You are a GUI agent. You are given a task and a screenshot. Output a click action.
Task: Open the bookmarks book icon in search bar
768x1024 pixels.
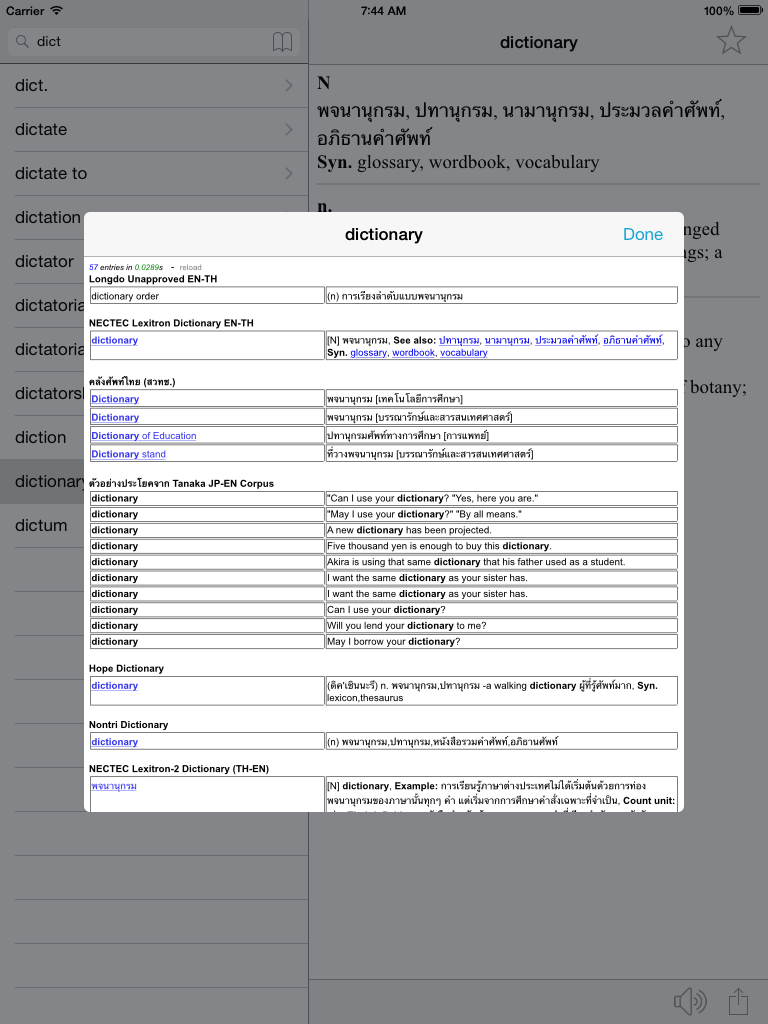tap(282, 42)
